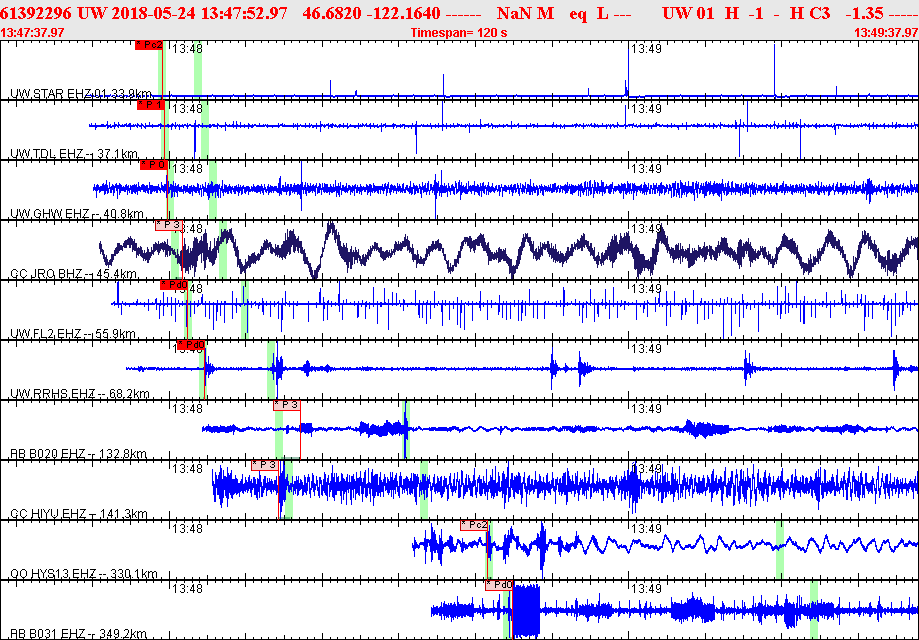This screenshot has width=919, height=640.
Task: Select the P 3 pick flag on JRO trace
Action: pyautogui.click(x=169, y=225)
